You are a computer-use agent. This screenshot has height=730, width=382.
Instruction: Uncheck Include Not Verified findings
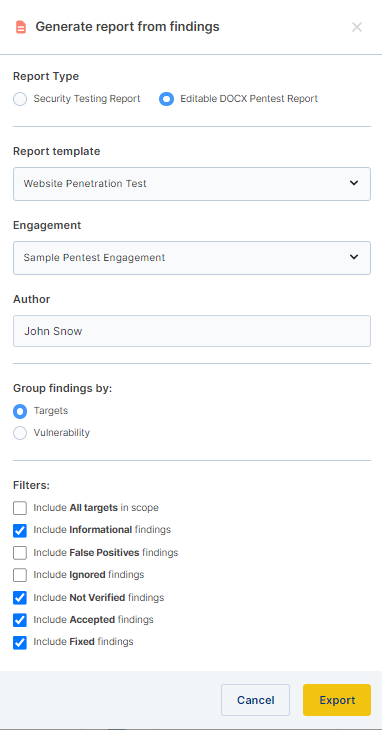click(x=20, y=598)
